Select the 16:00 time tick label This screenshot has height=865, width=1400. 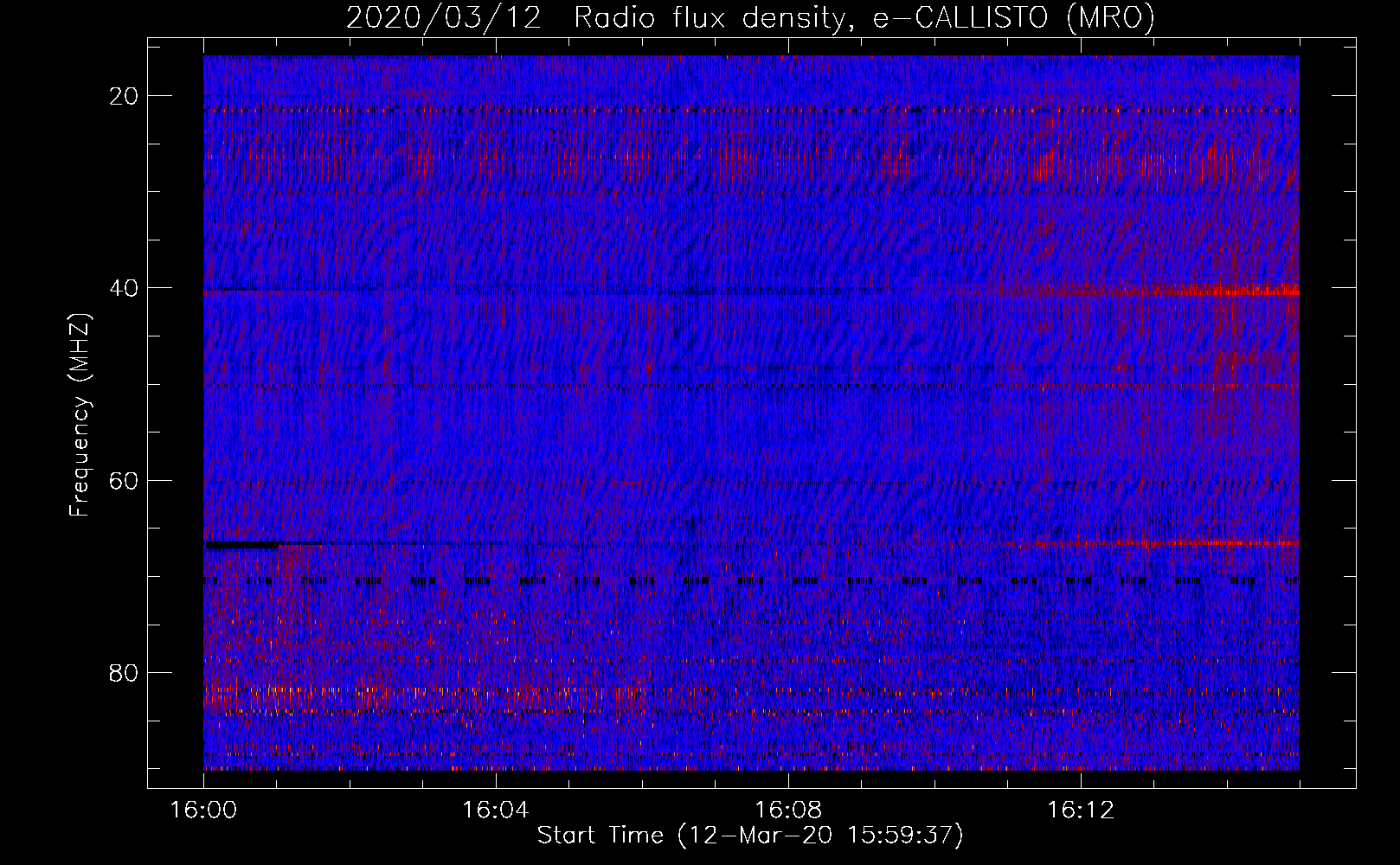[x=203, y=811]
